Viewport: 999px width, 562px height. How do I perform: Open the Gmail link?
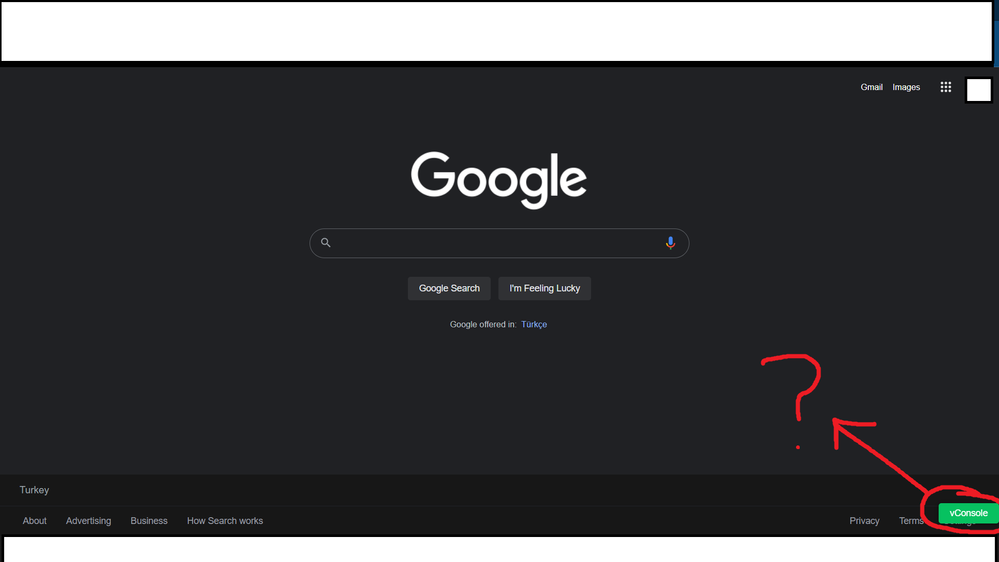click(x=872, y=87)
